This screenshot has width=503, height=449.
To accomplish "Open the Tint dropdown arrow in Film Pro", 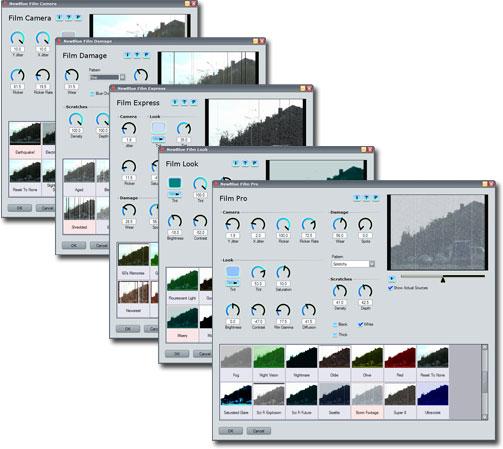I will click(233, 283).
